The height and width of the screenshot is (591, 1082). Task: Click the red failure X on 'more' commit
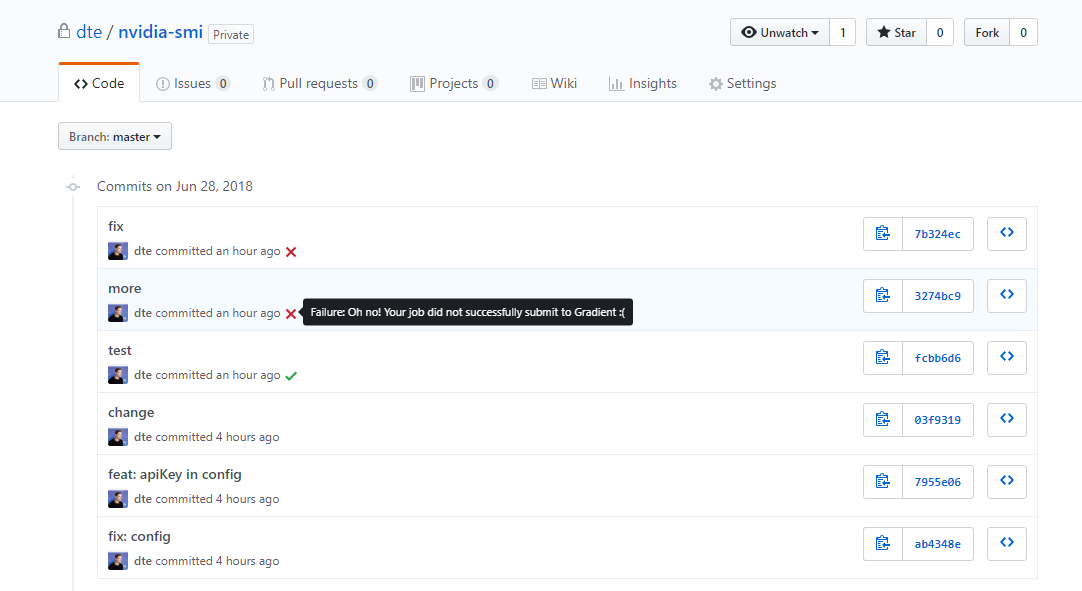coord(291,314)
